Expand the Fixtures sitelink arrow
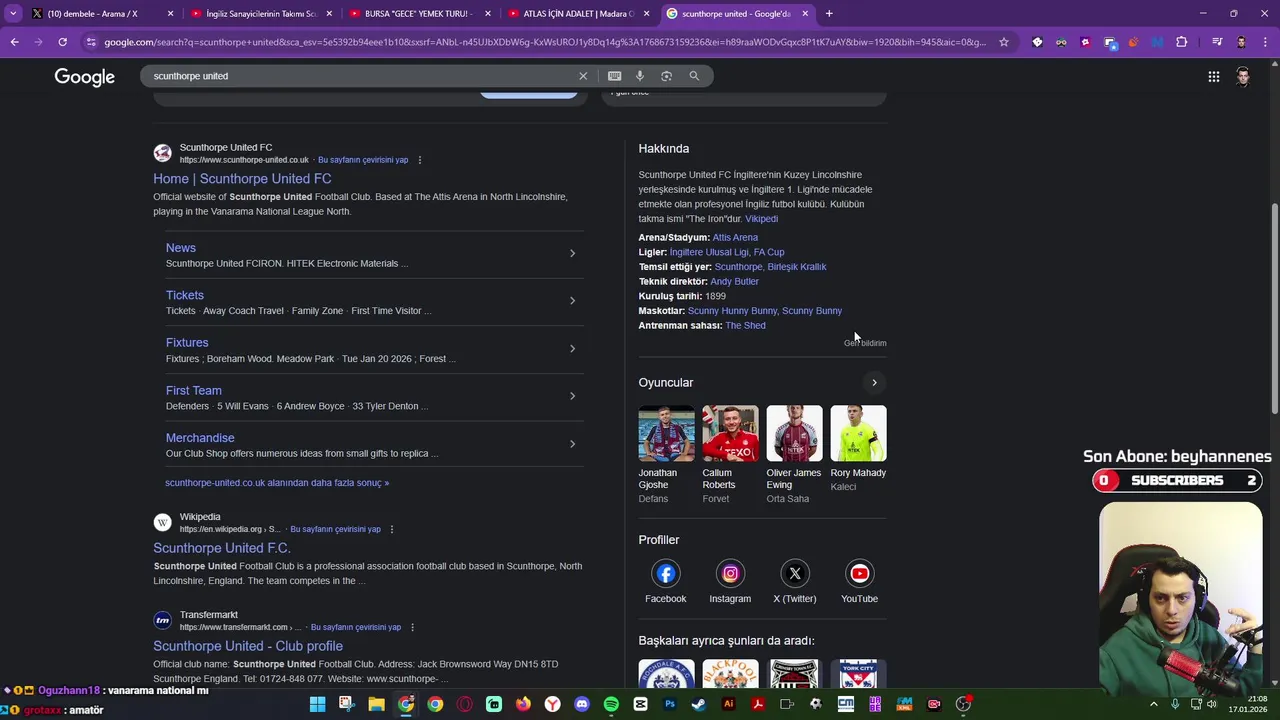This screenshot has height=720, width=1280. [572, 349]
